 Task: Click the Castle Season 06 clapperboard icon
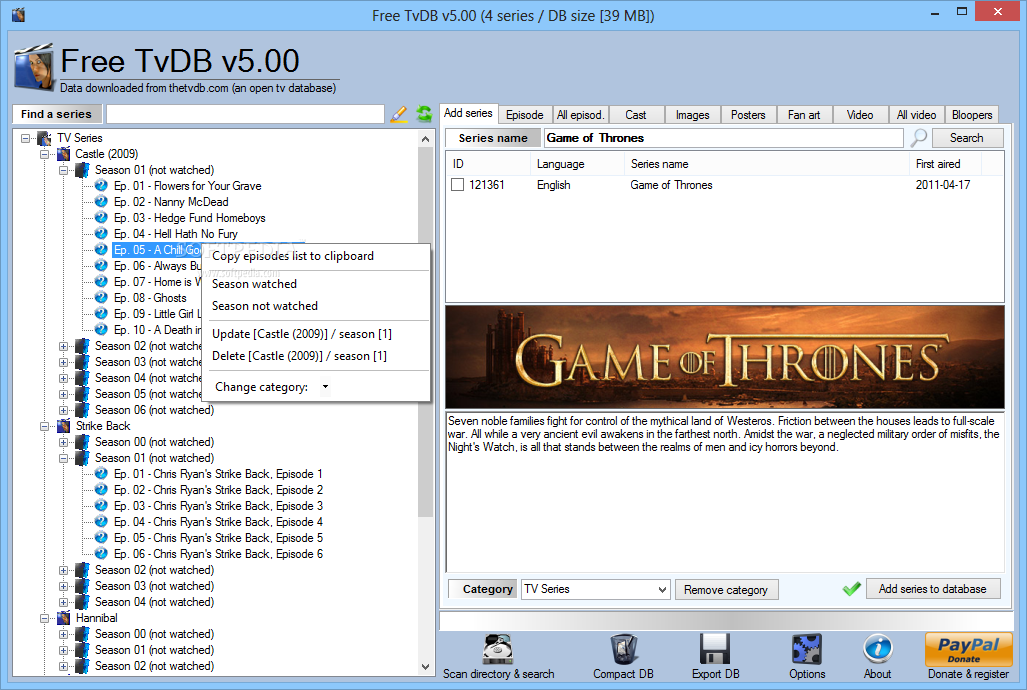tap(83, 410)
